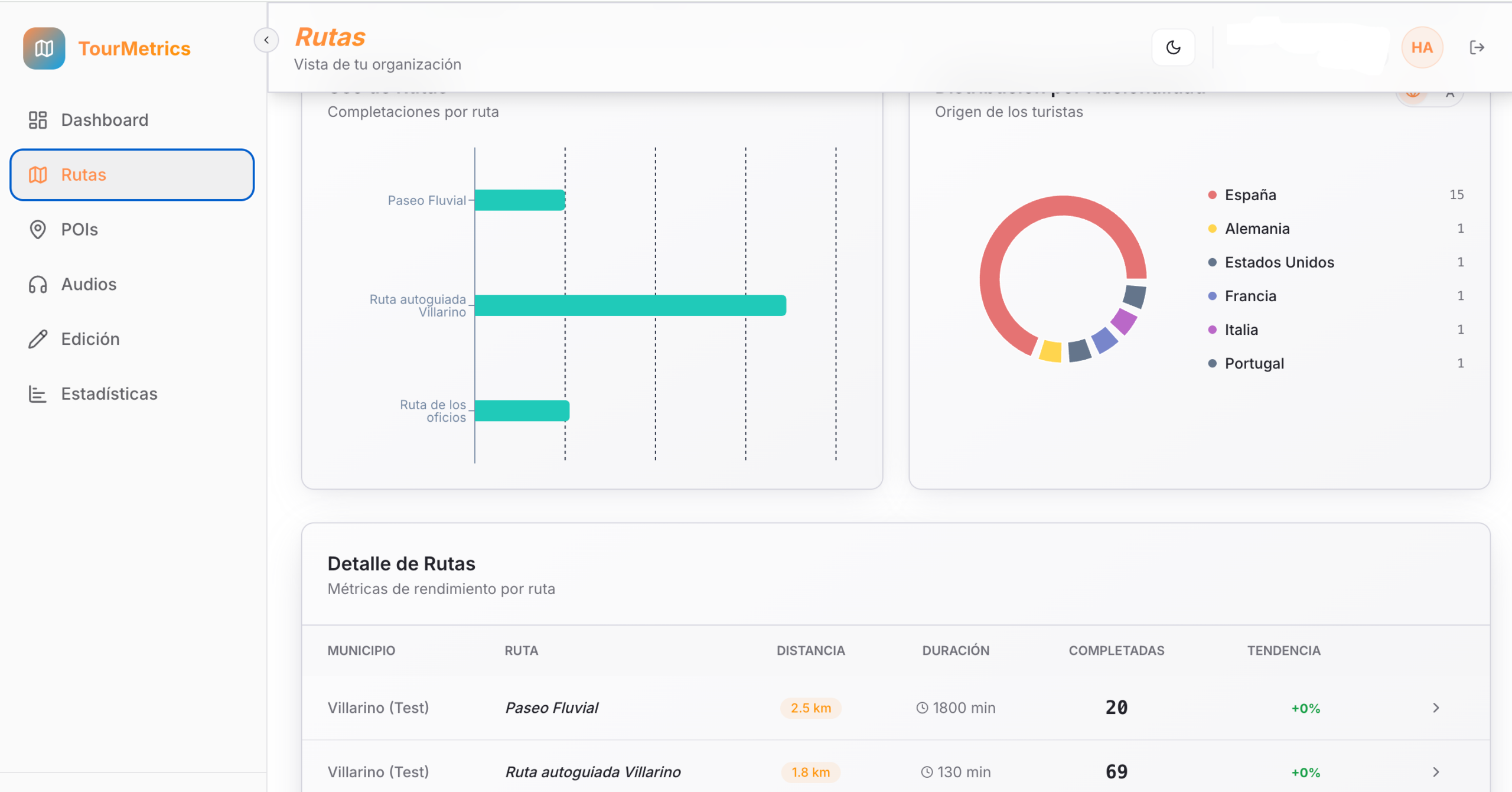Toggle dark mode with the moon icon

click(1174, 47)
